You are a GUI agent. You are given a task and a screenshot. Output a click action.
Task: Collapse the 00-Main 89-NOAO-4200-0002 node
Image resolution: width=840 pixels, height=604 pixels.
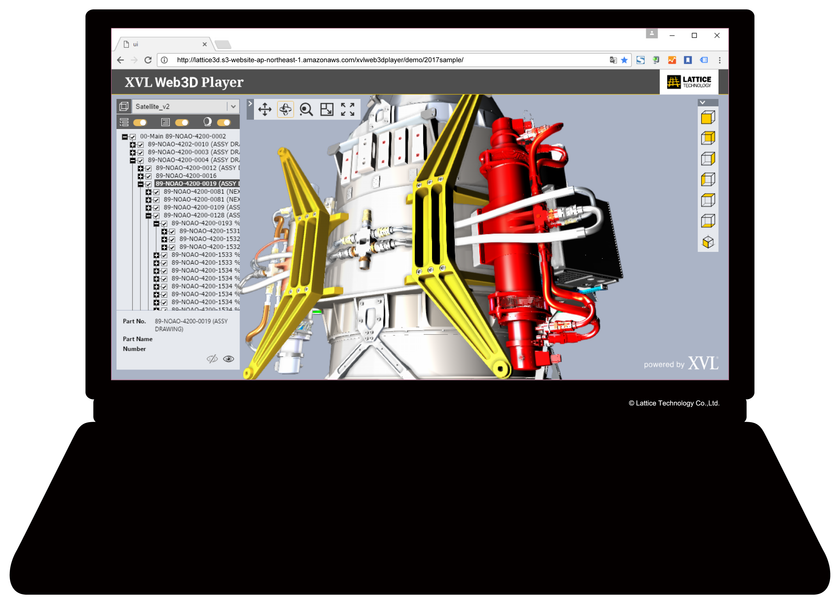pyautogui.click(x=125, y=137)
